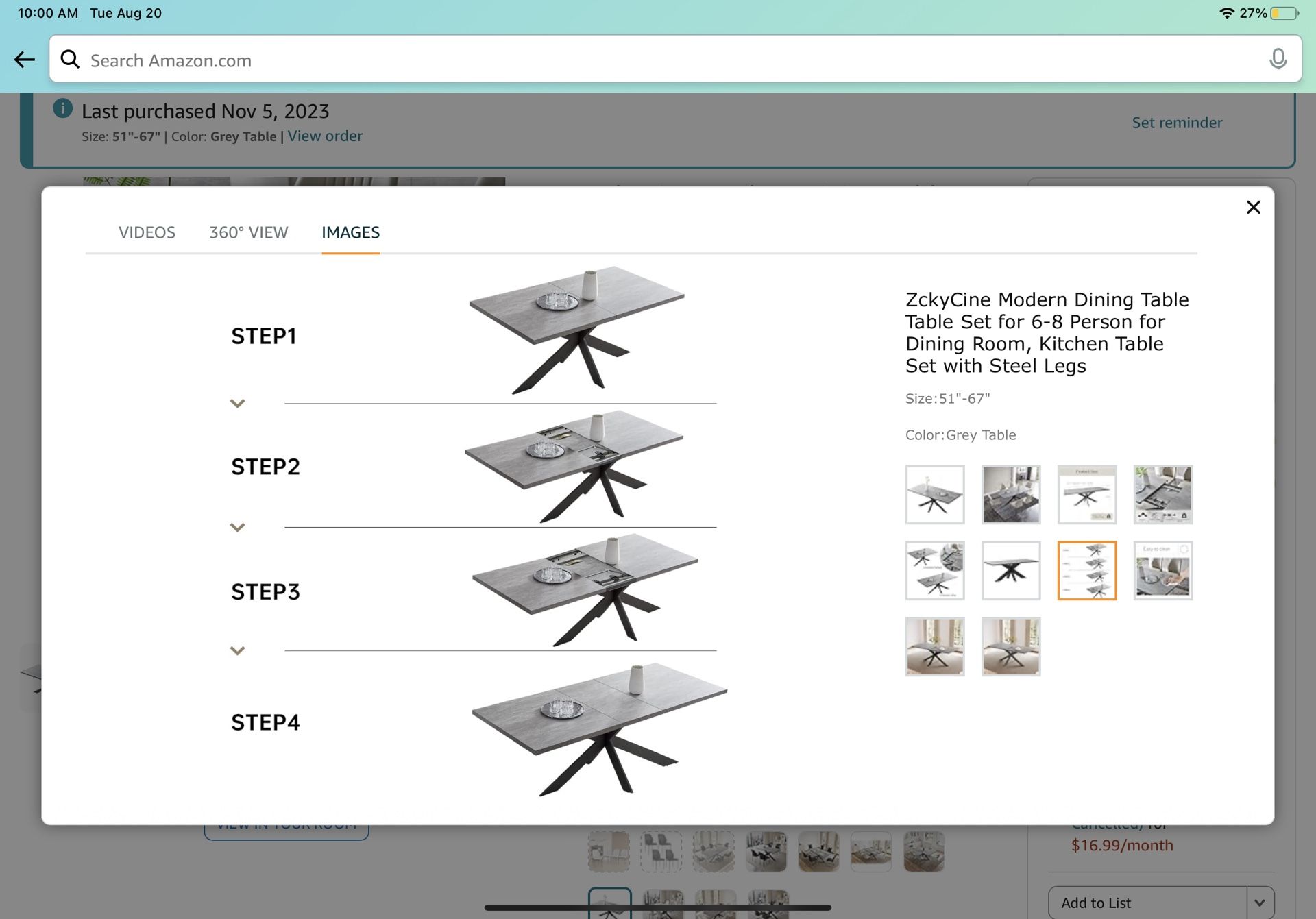Screen dimensions: 1316x919
Task: Click the View order link
Action: coord(325,136)
